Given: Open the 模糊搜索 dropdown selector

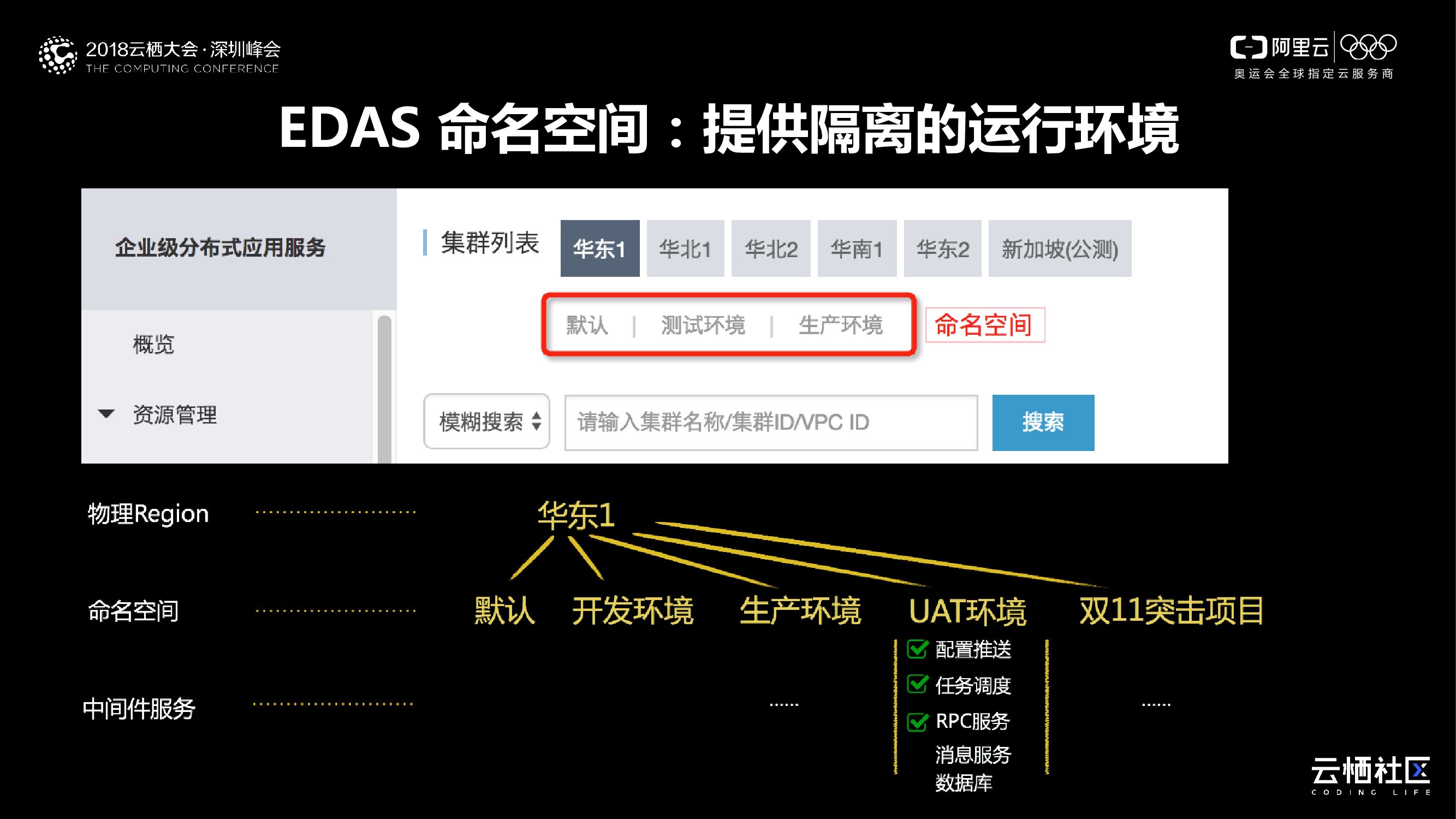Looking at the screenshot, I should tap(486, 422).
